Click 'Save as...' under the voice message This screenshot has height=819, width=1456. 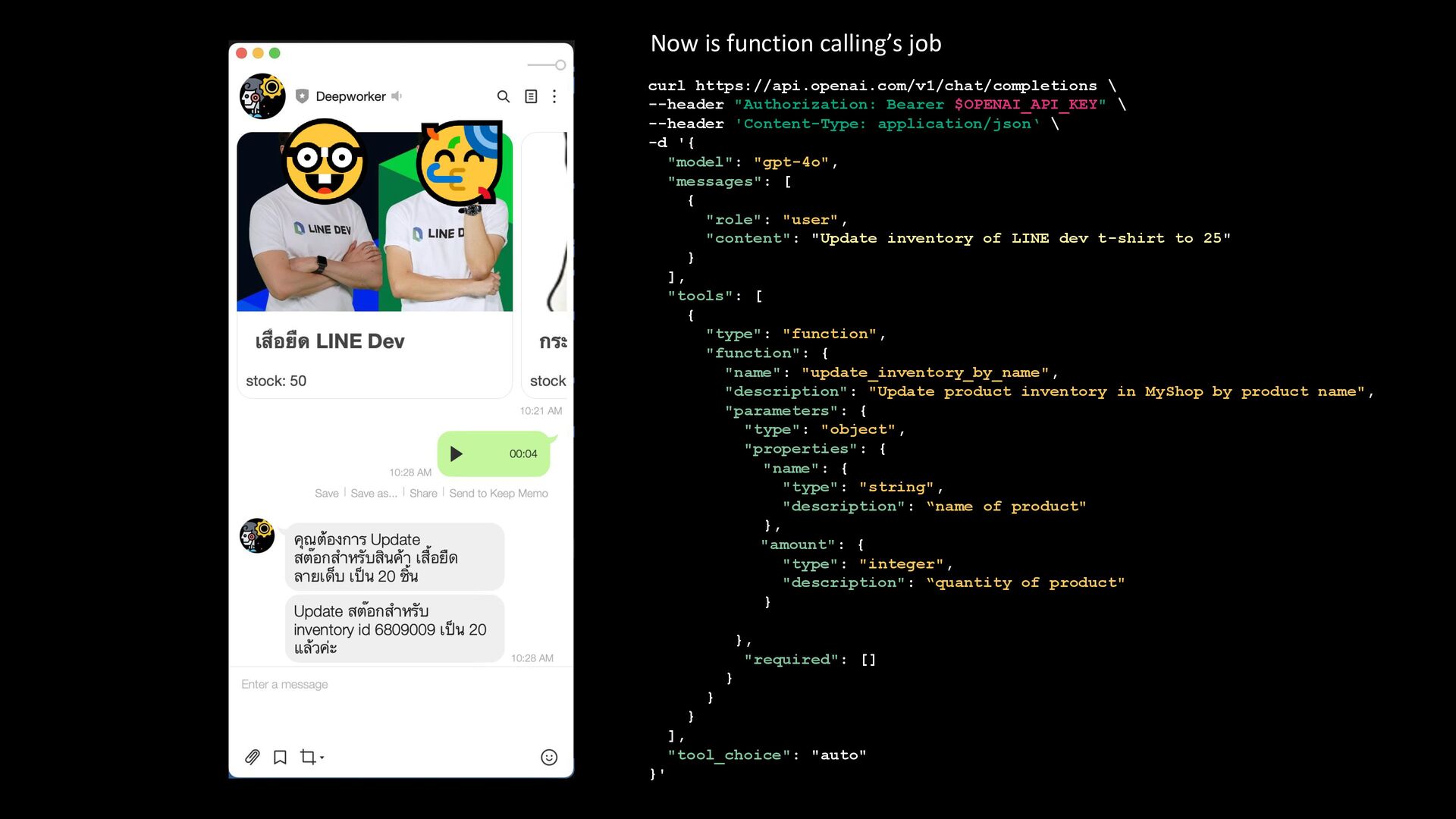pyautogui.click(x=374, y=493)
